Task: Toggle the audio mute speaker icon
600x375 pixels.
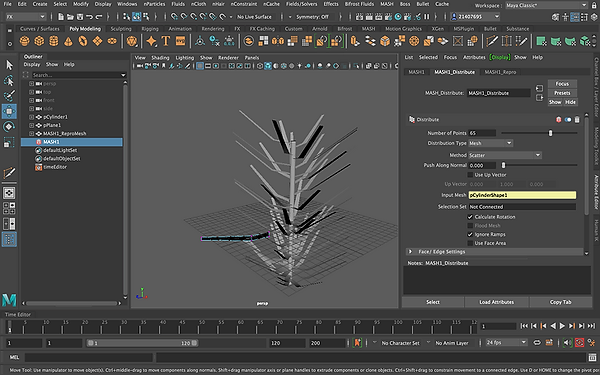Action: pos(568,342)
